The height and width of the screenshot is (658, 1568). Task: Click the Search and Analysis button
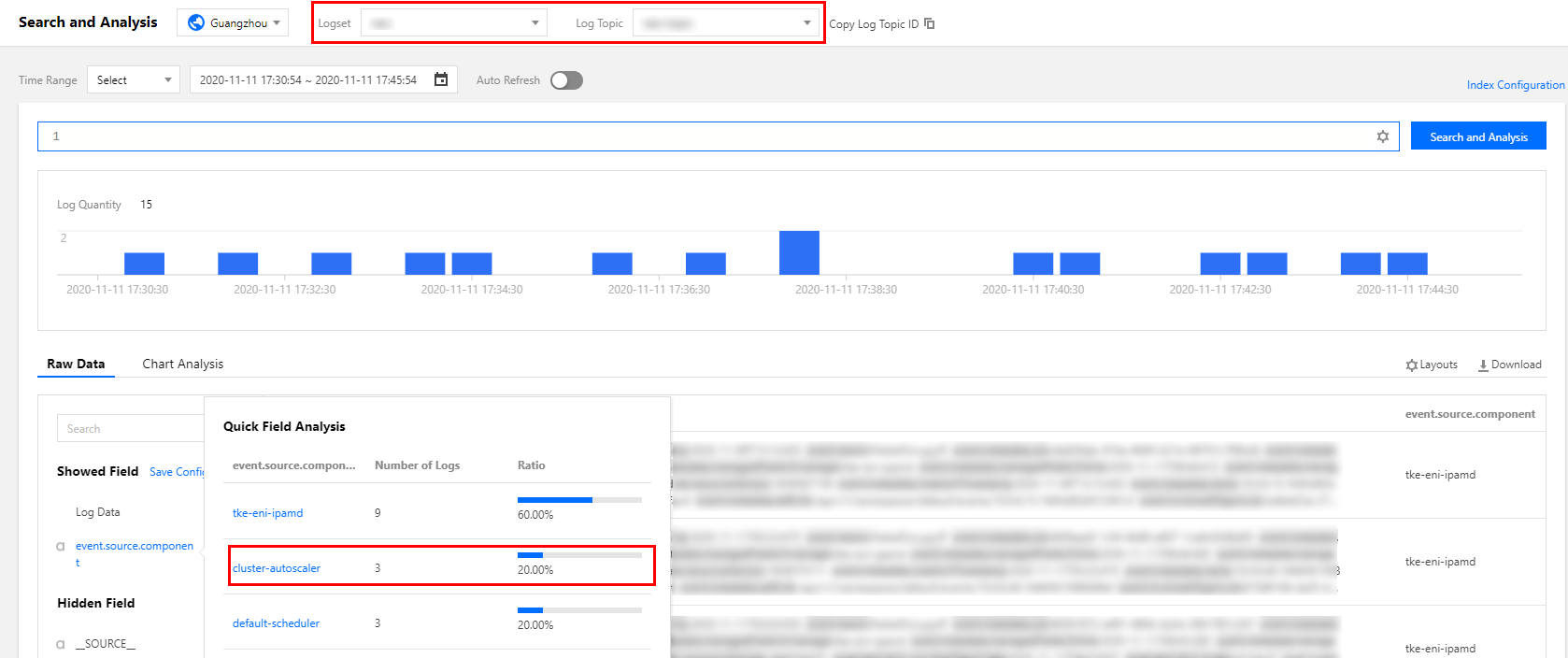pos(1478,136)
